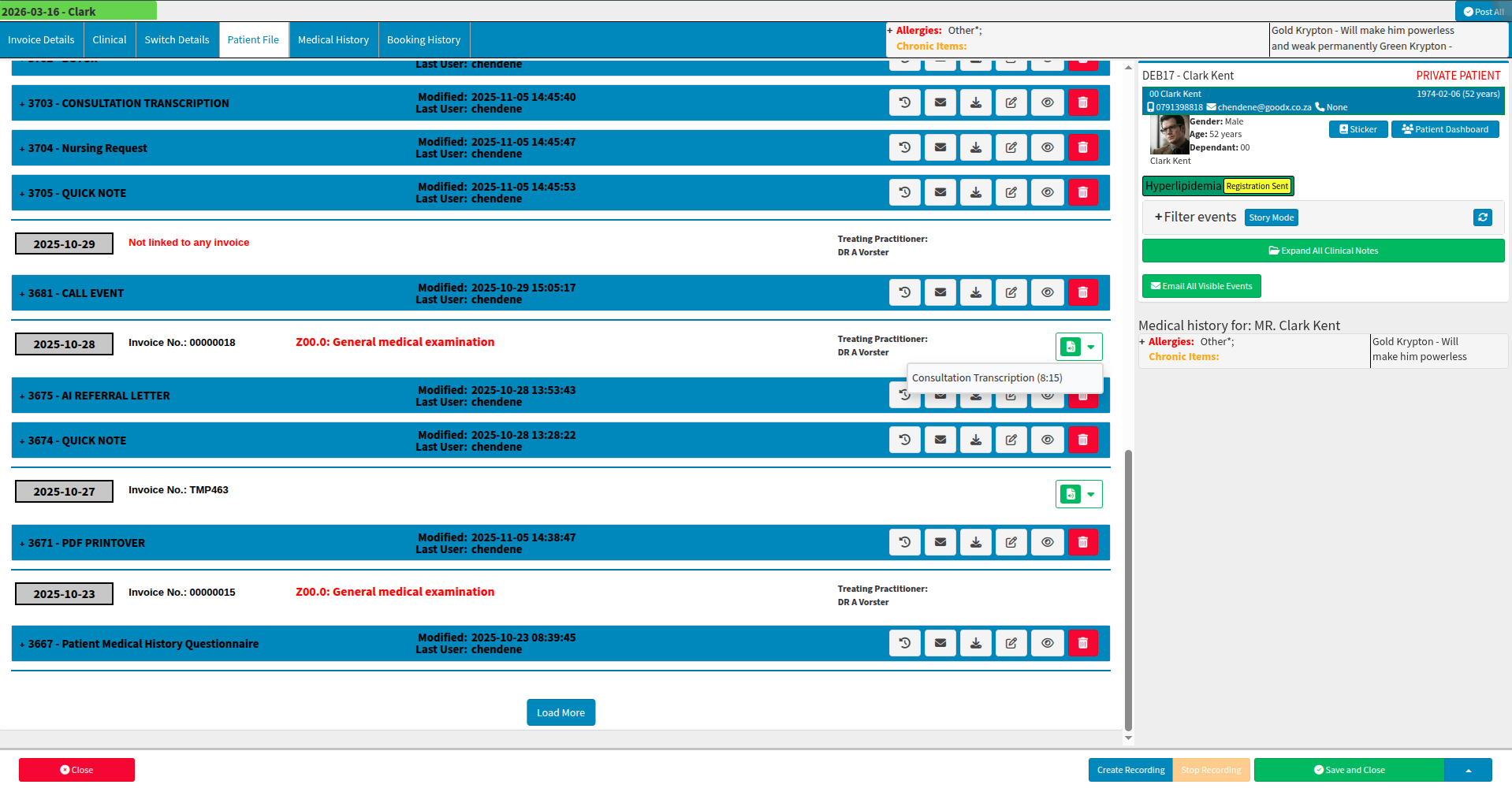Download the 3667 Patient Medical History Questionnaire

[x=976, y=643]
